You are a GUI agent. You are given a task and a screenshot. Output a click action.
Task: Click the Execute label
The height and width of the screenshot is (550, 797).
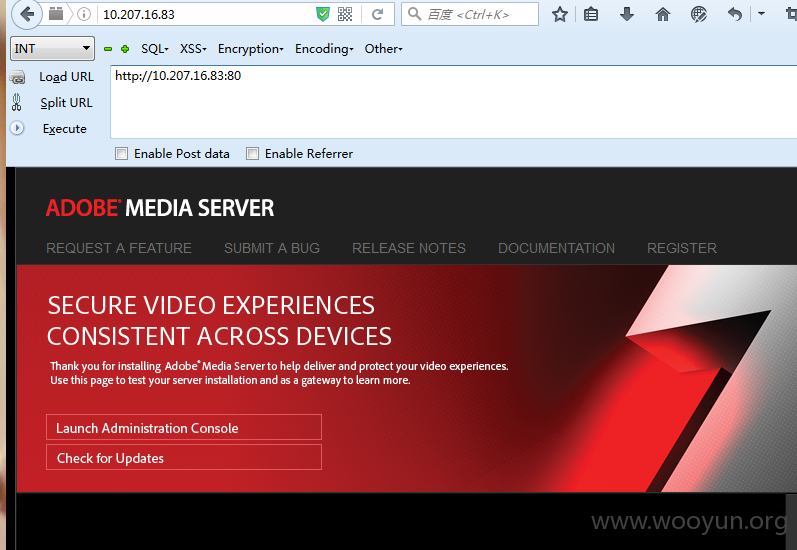coord(65,129)
